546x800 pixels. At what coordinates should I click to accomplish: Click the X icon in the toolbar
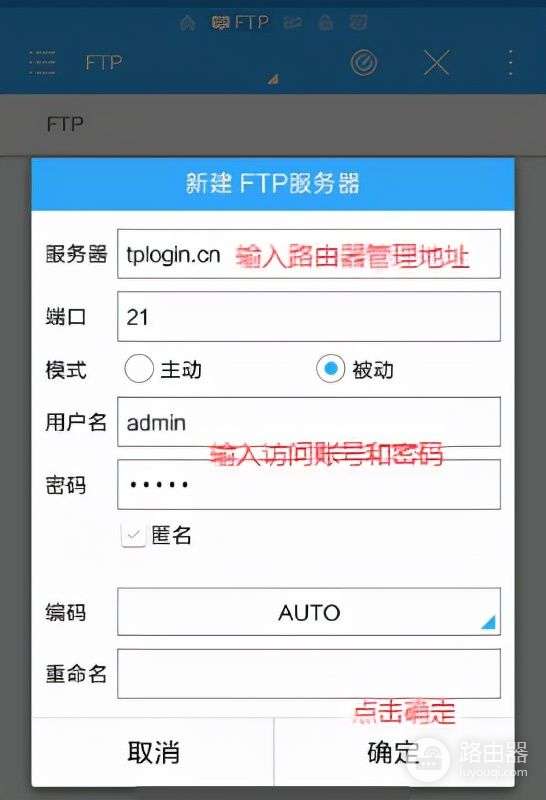(x=436, y=63)
